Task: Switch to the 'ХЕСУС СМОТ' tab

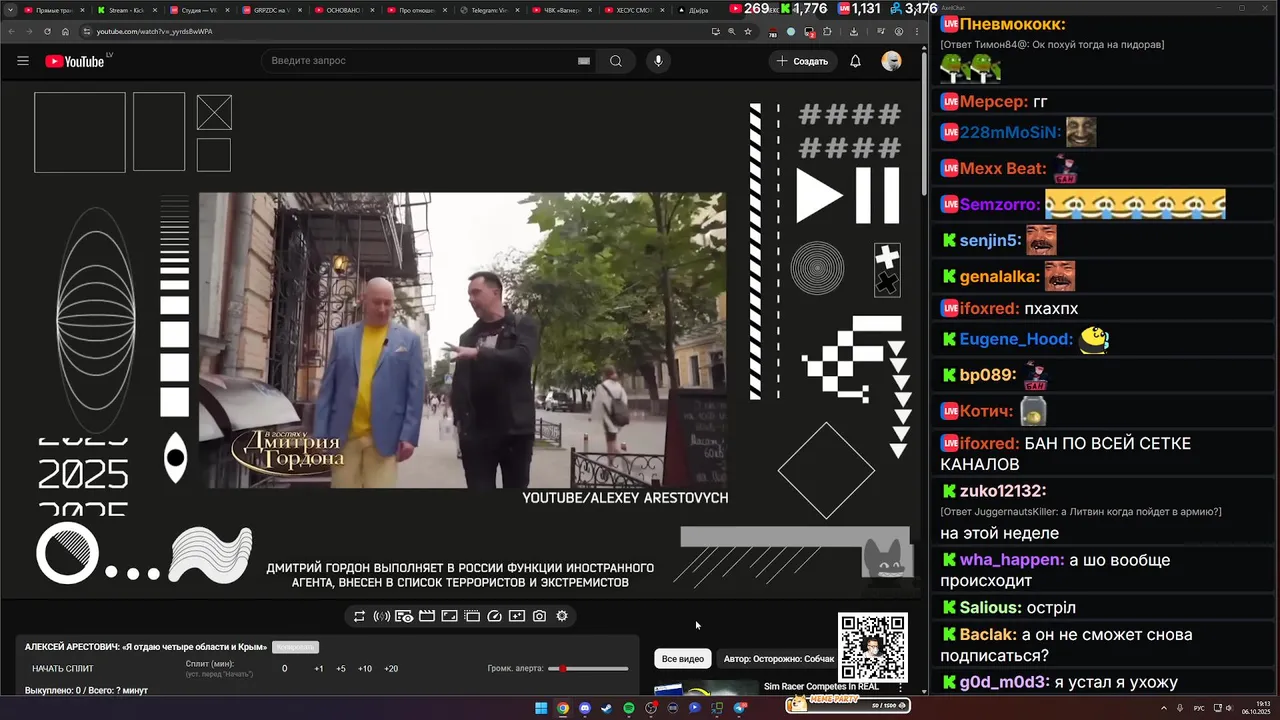Action: [x=635, y=10]
